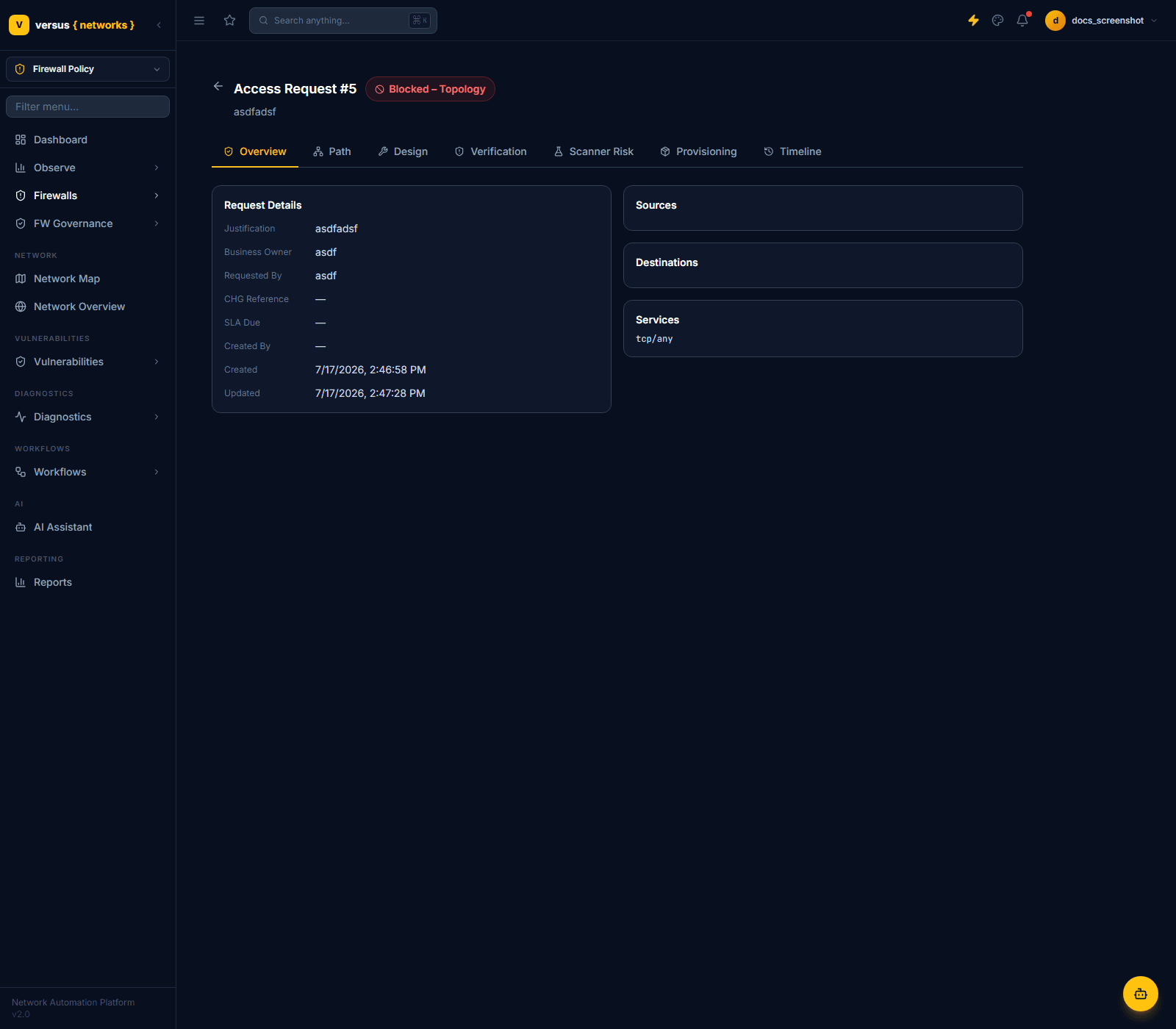Collapse sidebar using the chevron near logo
This screenshot has width=1176, height=1029.
click(x=159, y=25)
